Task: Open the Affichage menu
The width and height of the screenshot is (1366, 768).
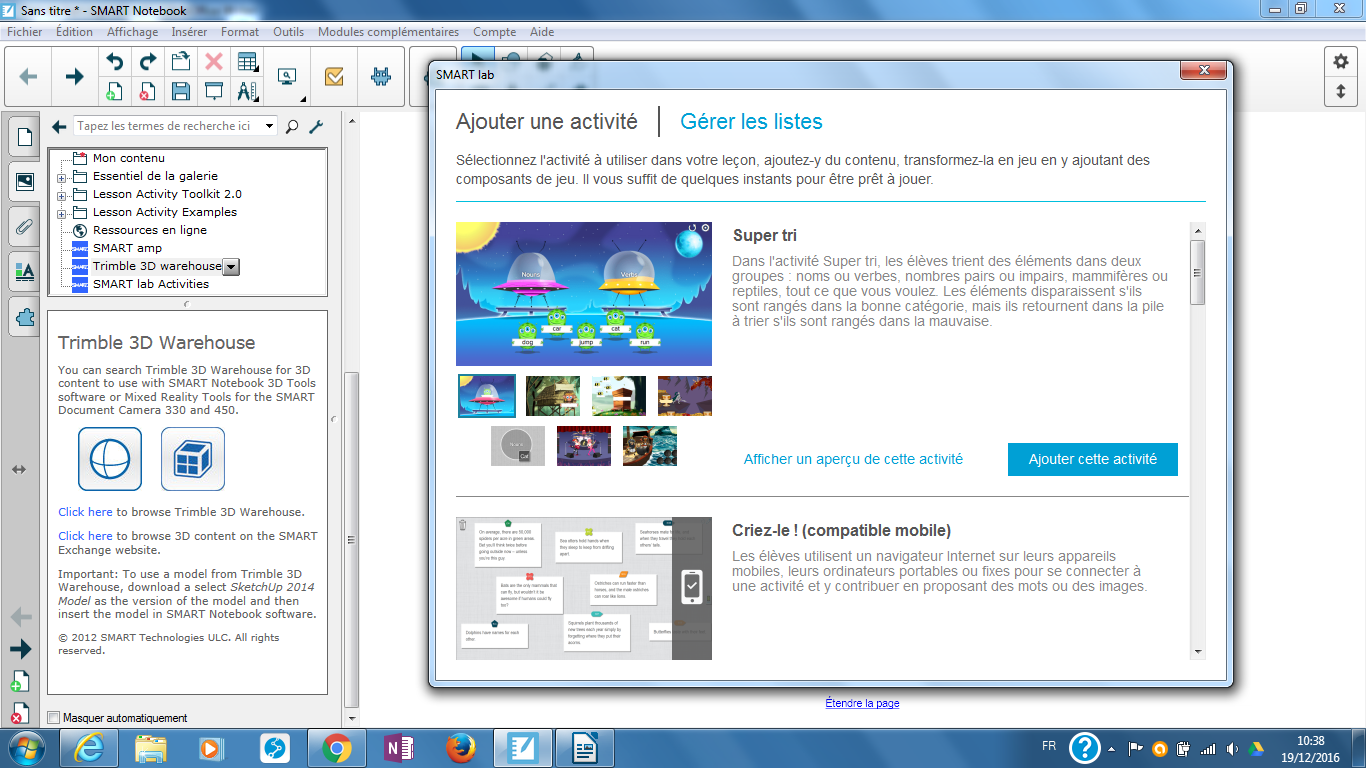Action: click(x=132, y=32)
